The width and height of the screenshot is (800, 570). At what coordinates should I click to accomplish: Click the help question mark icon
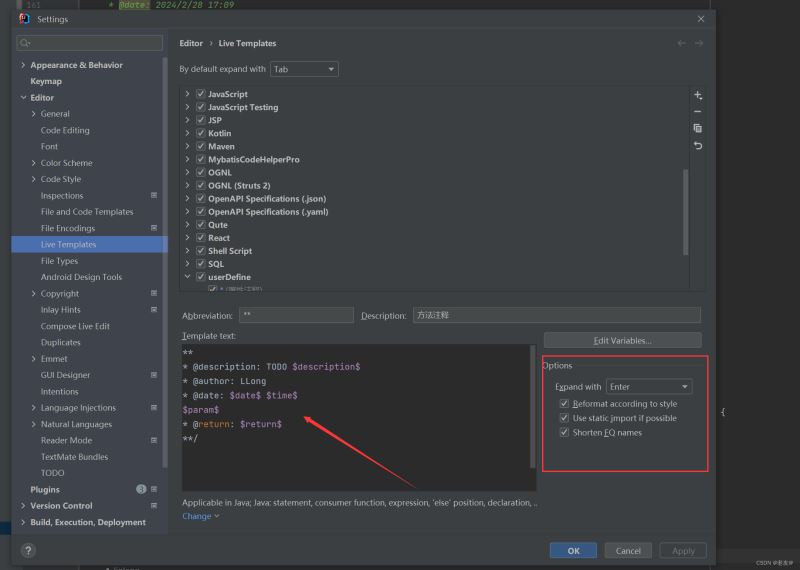pyautogui.click(x=28, y=550)
